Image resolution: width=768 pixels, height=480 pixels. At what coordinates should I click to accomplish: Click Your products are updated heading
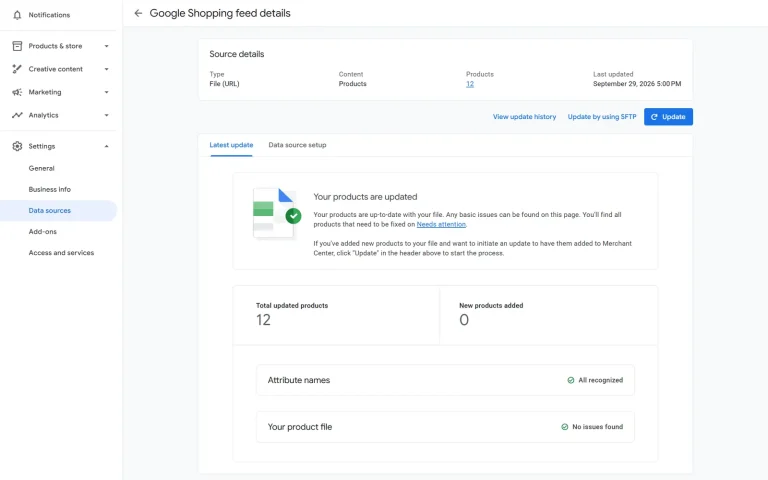tap(365, 197)
